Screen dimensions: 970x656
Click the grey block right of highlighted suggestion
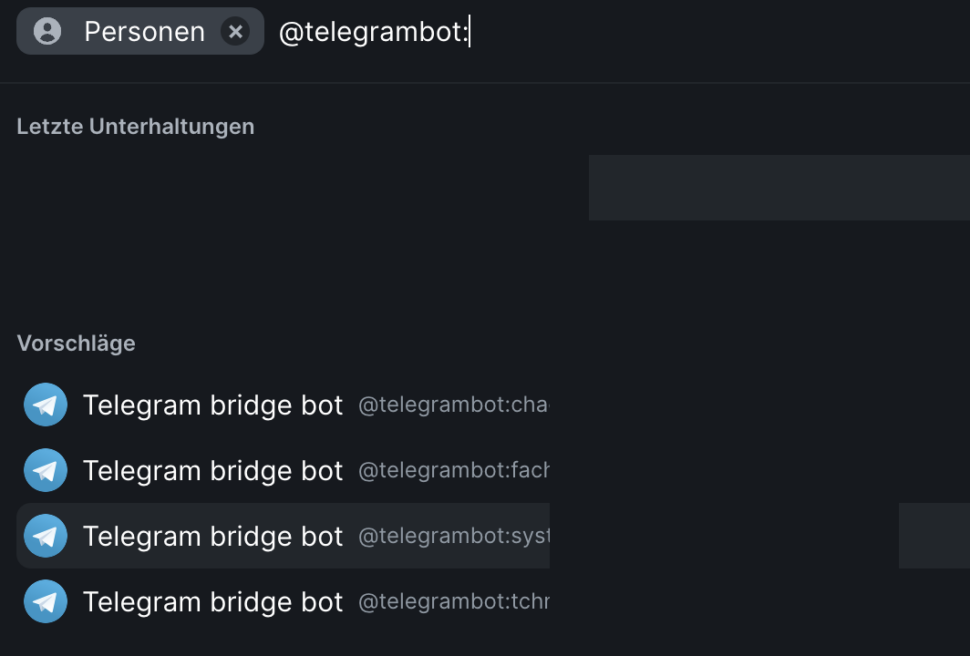point(933,536)
